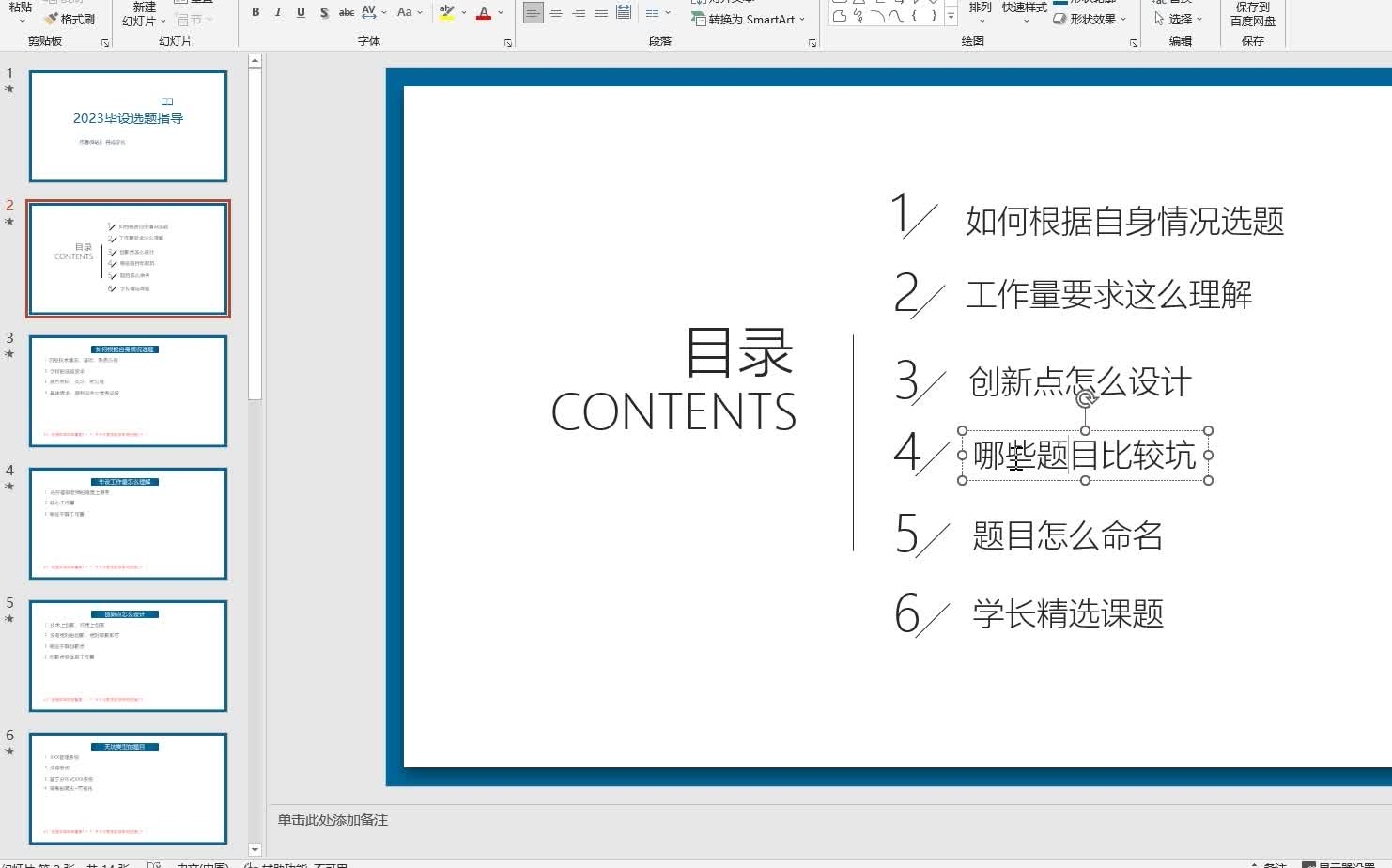Click slide 3 animation star indicator
Screen dimensions: 1392x868
tap(9, 354)
